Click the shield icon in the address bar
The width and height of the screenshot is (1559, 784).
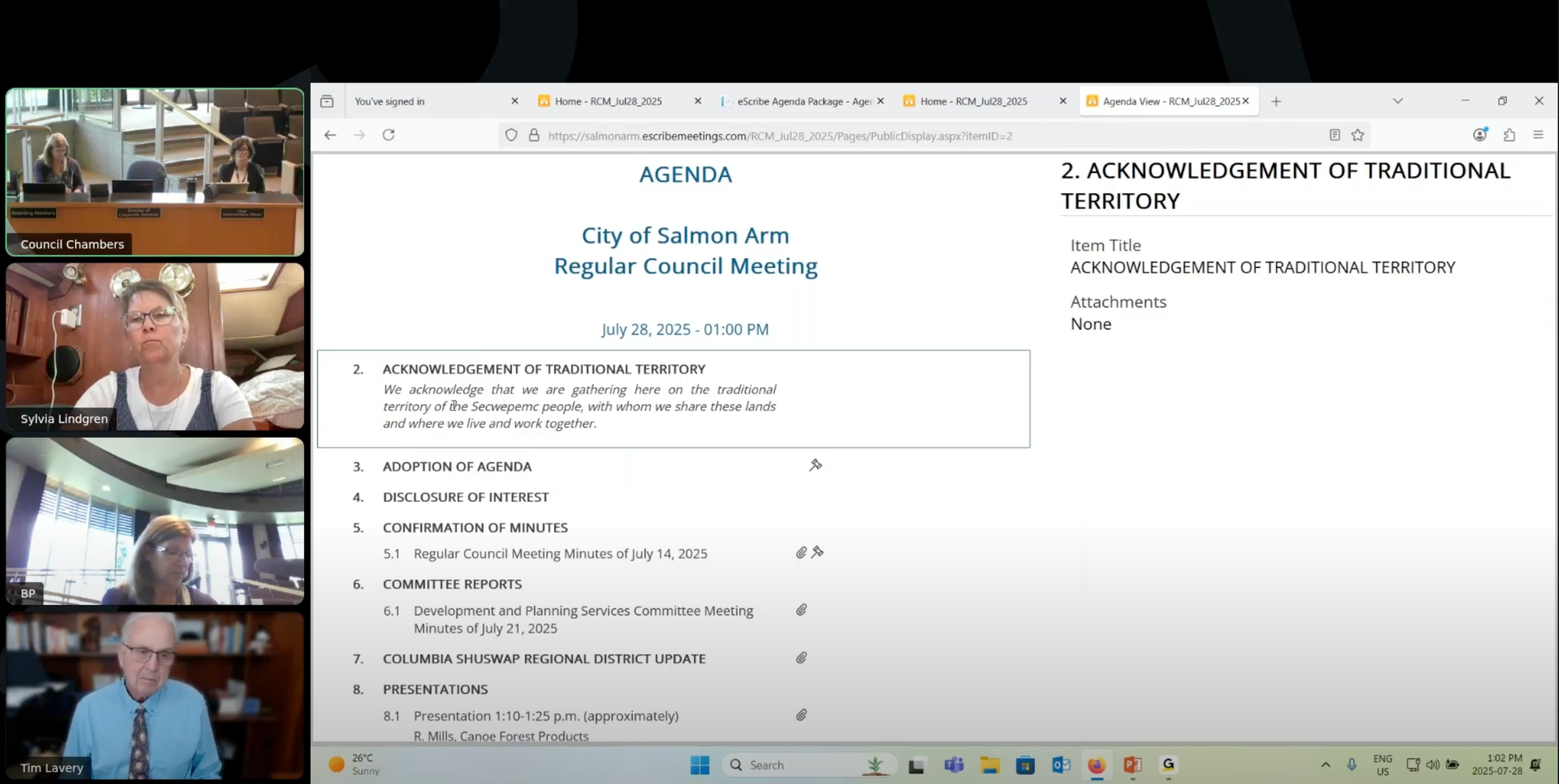[x=511, y=135]
